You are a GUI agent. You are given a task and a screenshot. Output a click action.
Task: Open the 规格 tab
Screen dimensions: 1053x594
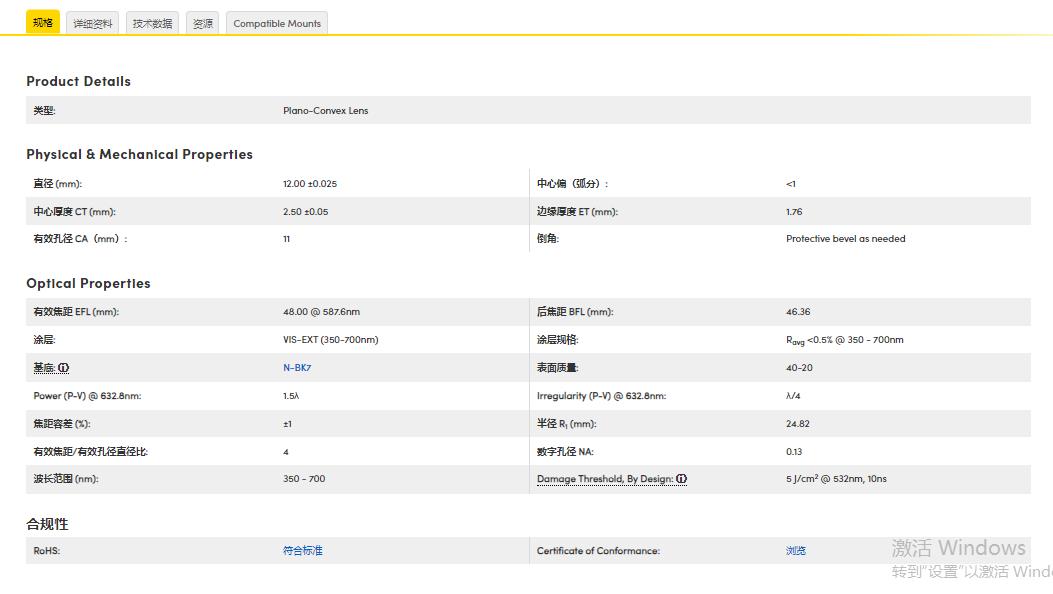click(x=43, y=22)
